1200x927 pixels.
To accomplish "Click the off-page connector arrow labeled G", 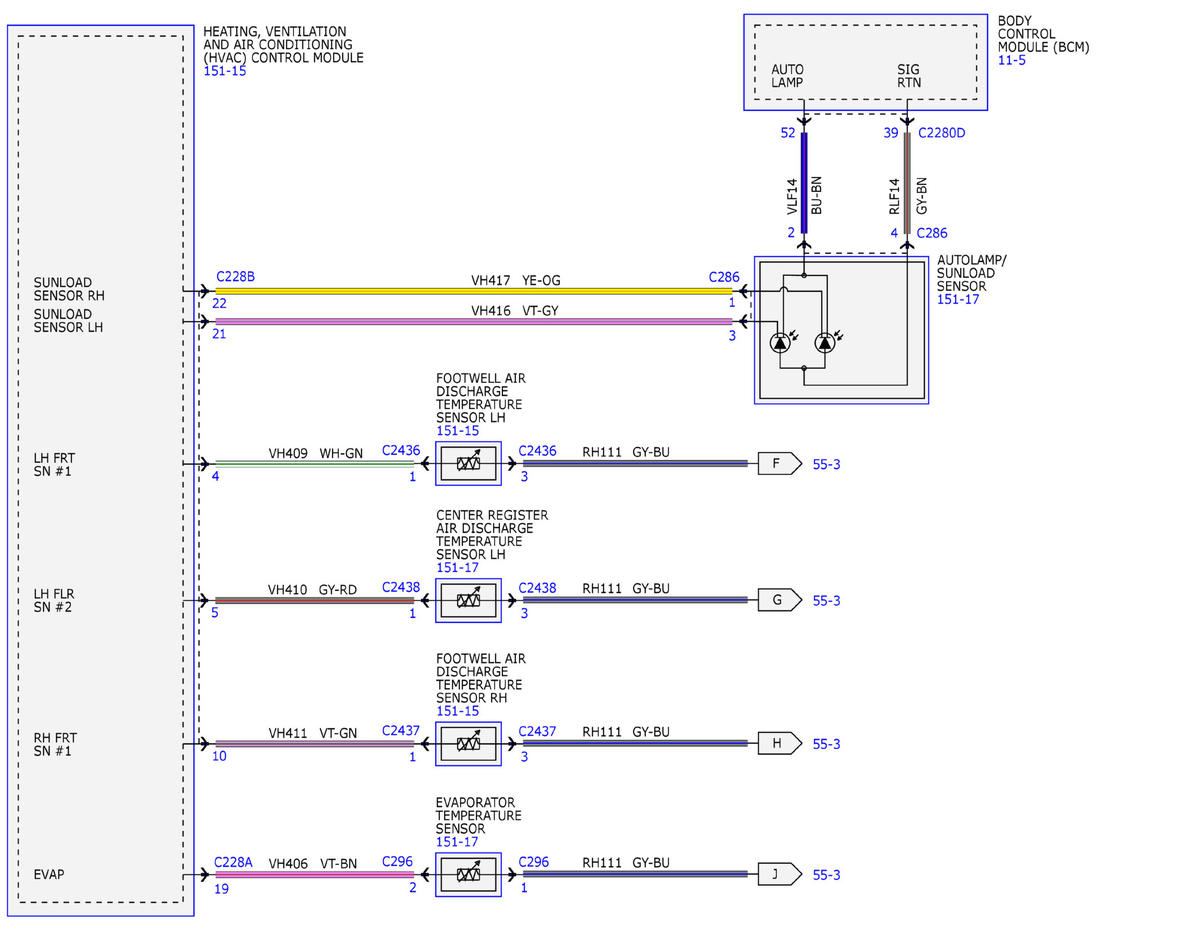I will coord(780,600).
